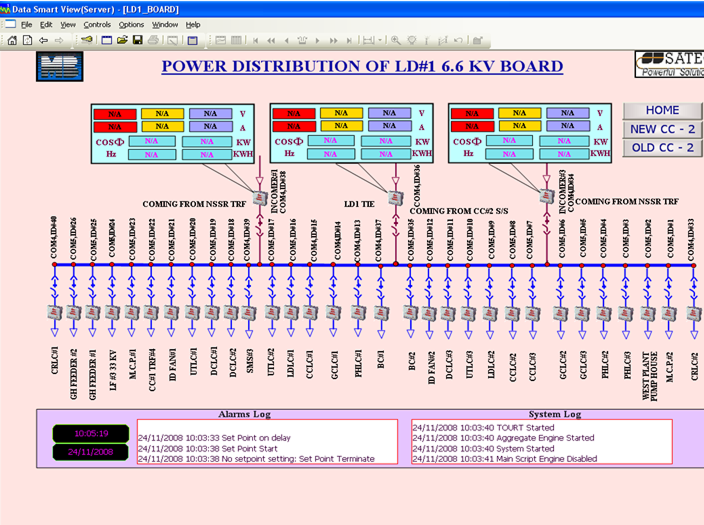Click the blue MB company logo

click(x=60, y=66)
